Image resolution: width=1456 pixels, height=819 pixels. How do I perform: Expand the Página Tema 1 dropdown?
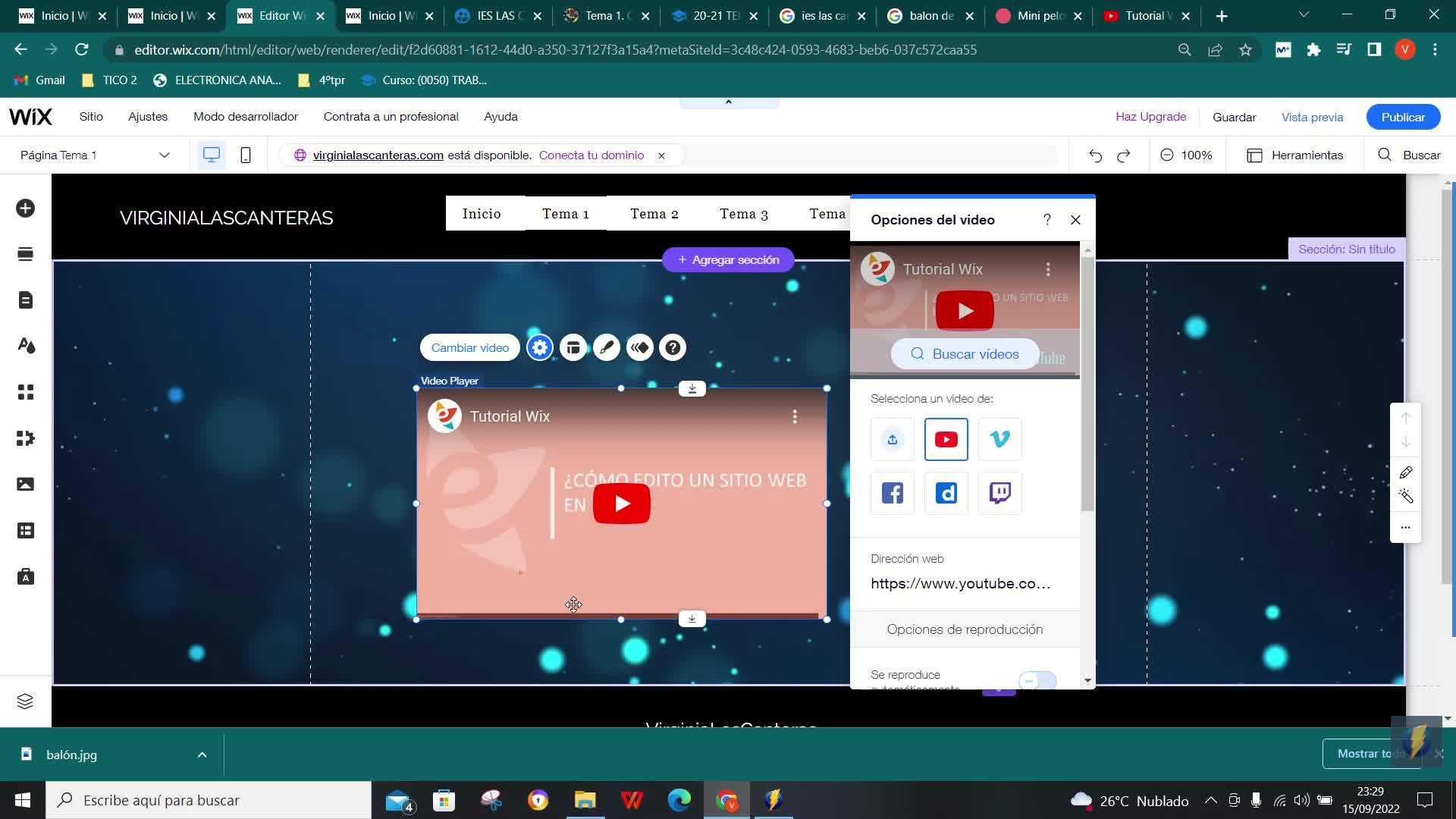pos(164,155)
